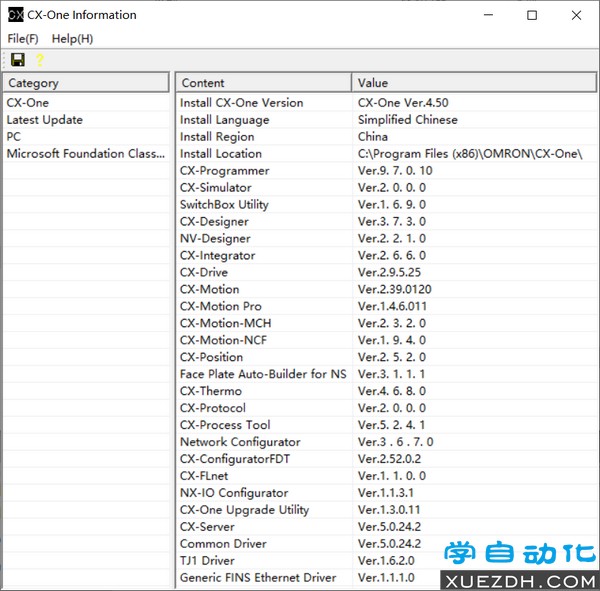
Task: Select Microsoft Foundation Class category
Action: click(x=86, y=153)
